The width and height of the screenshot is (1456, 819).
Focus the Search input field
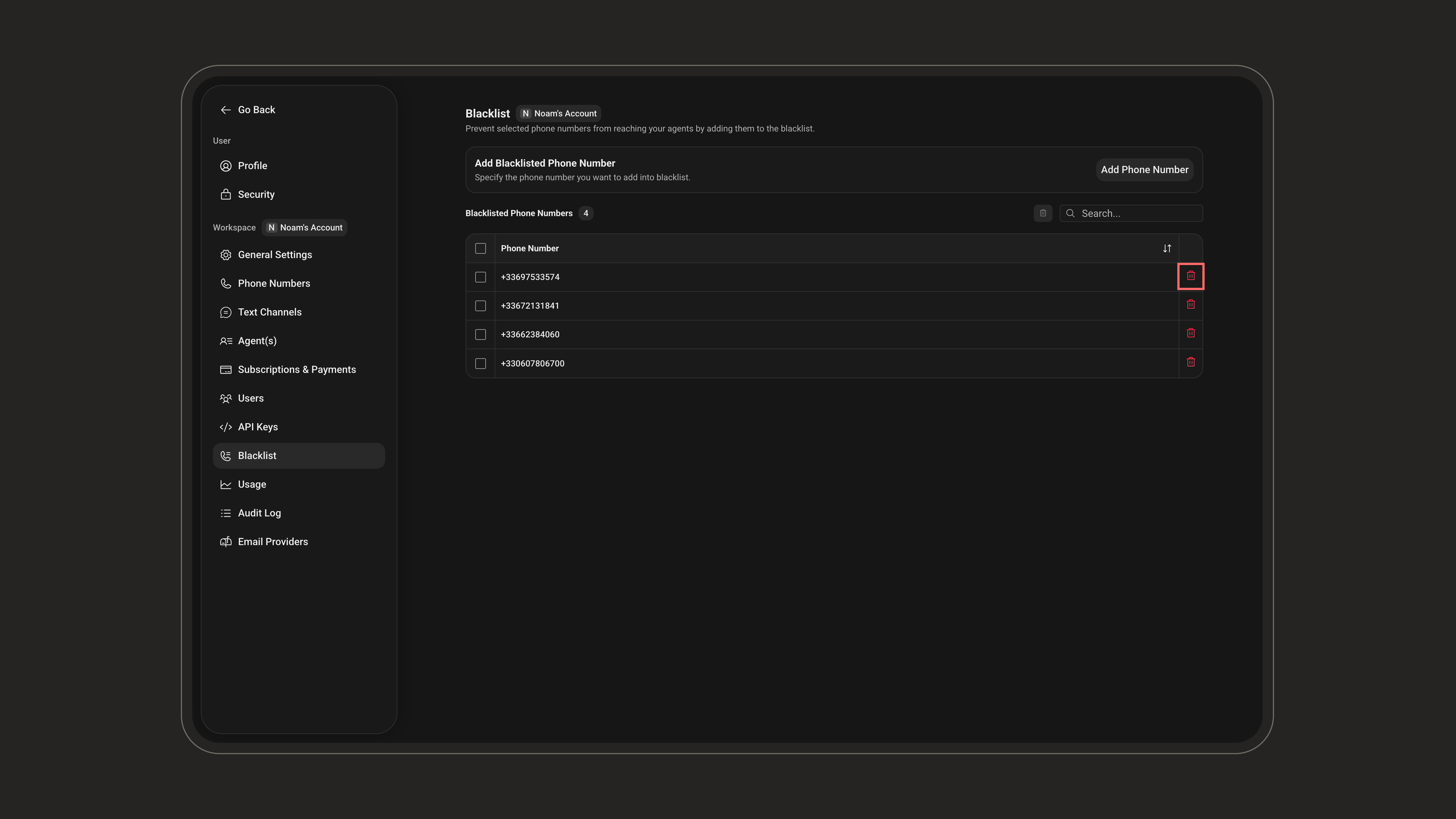tap(1131, 213)
